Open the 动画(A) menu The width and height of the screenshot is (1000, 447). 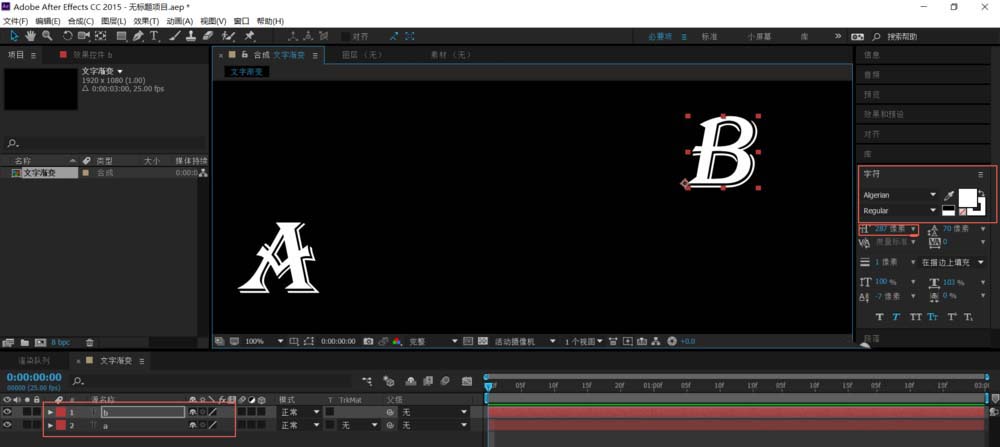[x=179, y=21]
